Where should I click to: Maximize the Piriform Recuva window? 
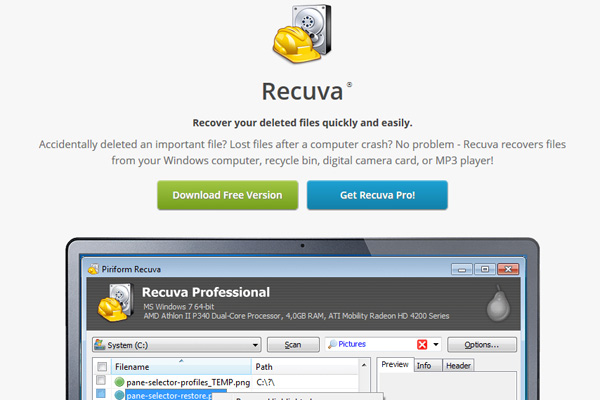coord(485,269)
